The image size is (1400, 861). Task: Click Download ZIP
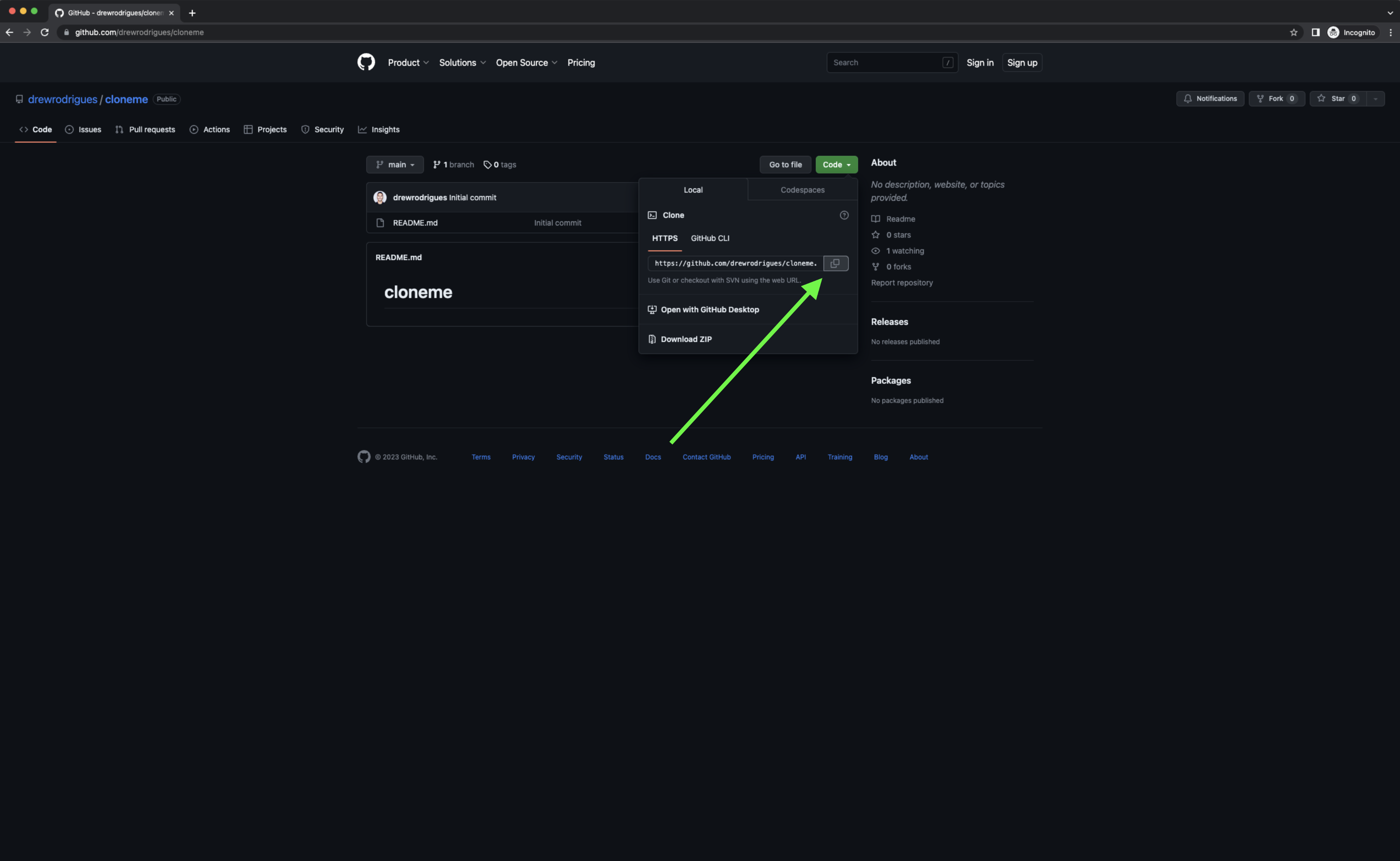[x=685, y=339]
